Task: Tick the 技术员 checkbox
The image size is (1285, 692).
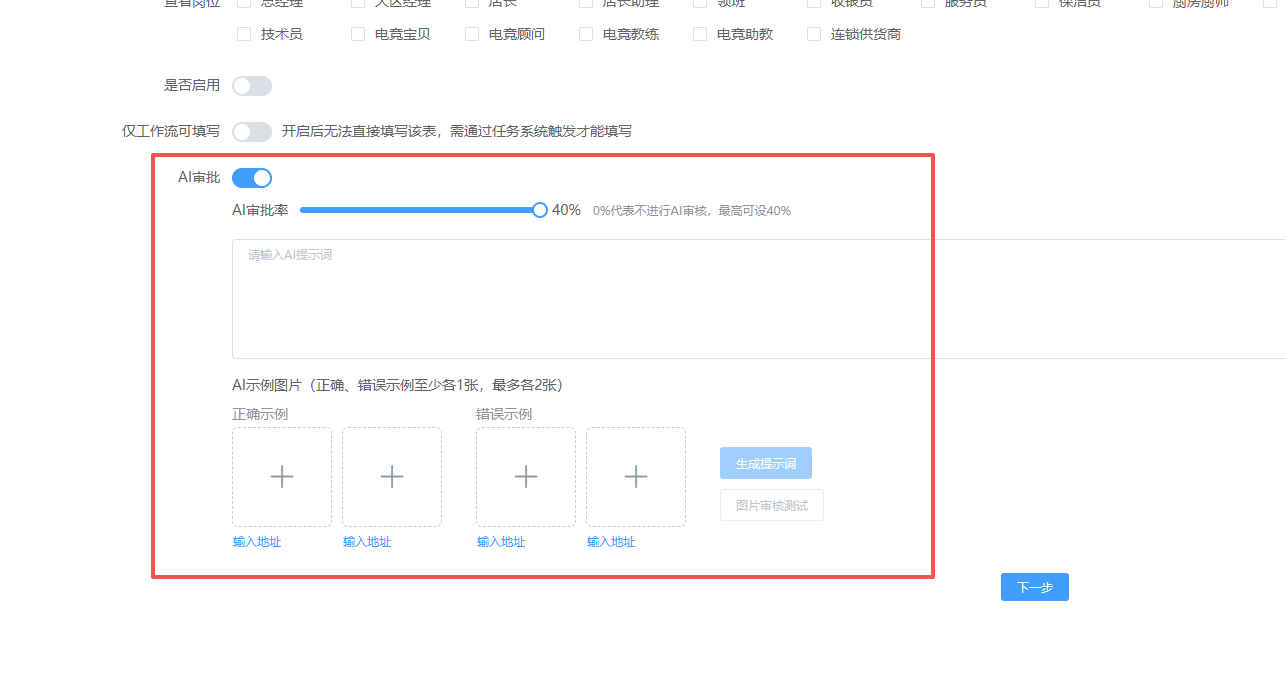Action: click(244, 34)
